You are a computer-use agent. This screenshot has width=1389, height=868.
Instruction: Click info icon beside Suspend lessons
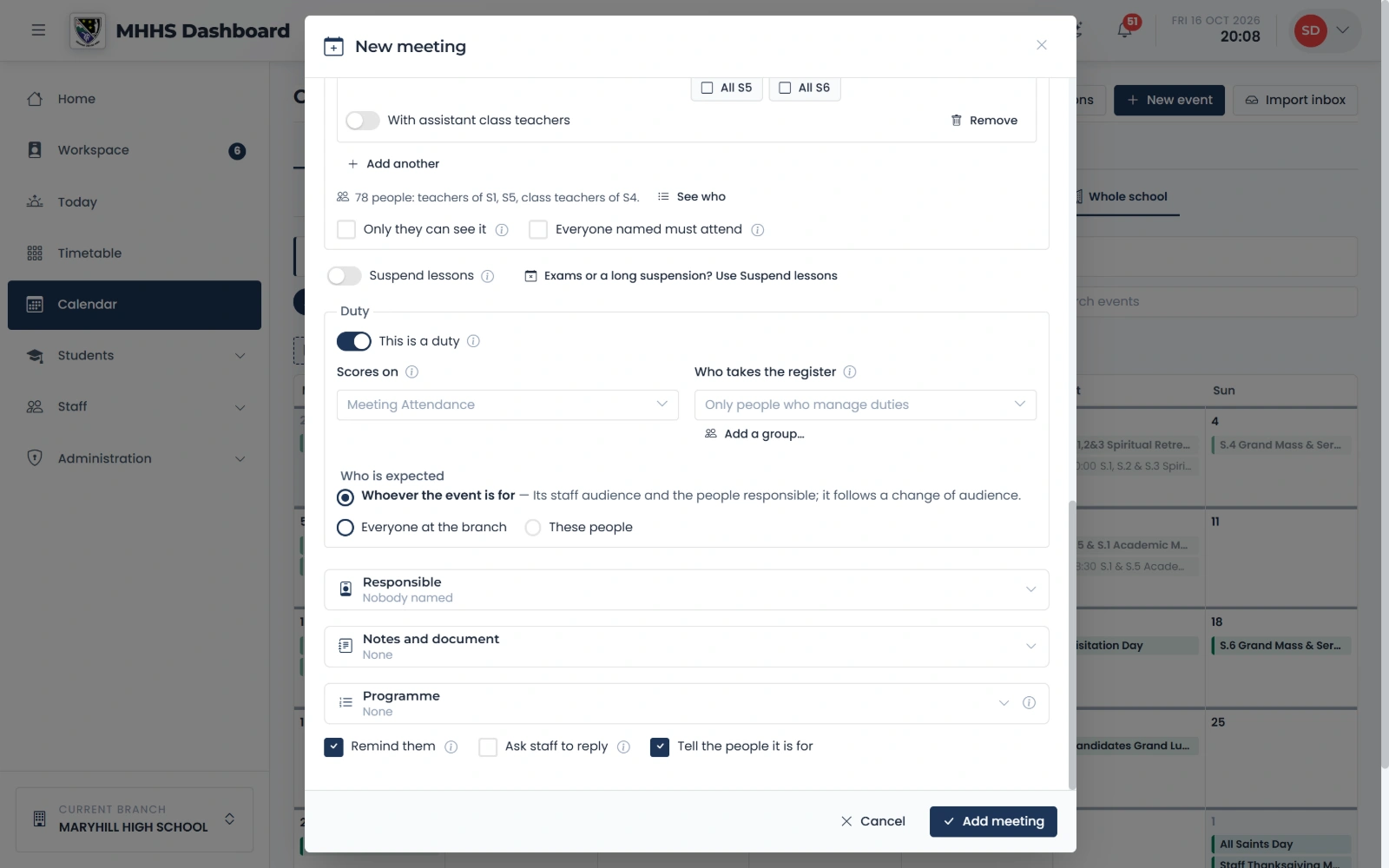point(488,276)
